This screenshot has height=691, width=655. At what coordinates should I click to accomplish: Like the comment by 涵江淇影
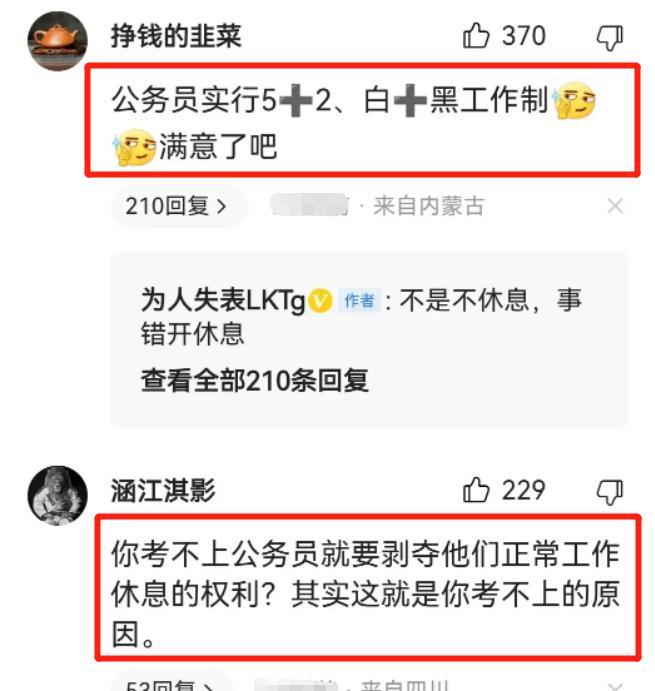pyautogui.click(x=476, y=490)
